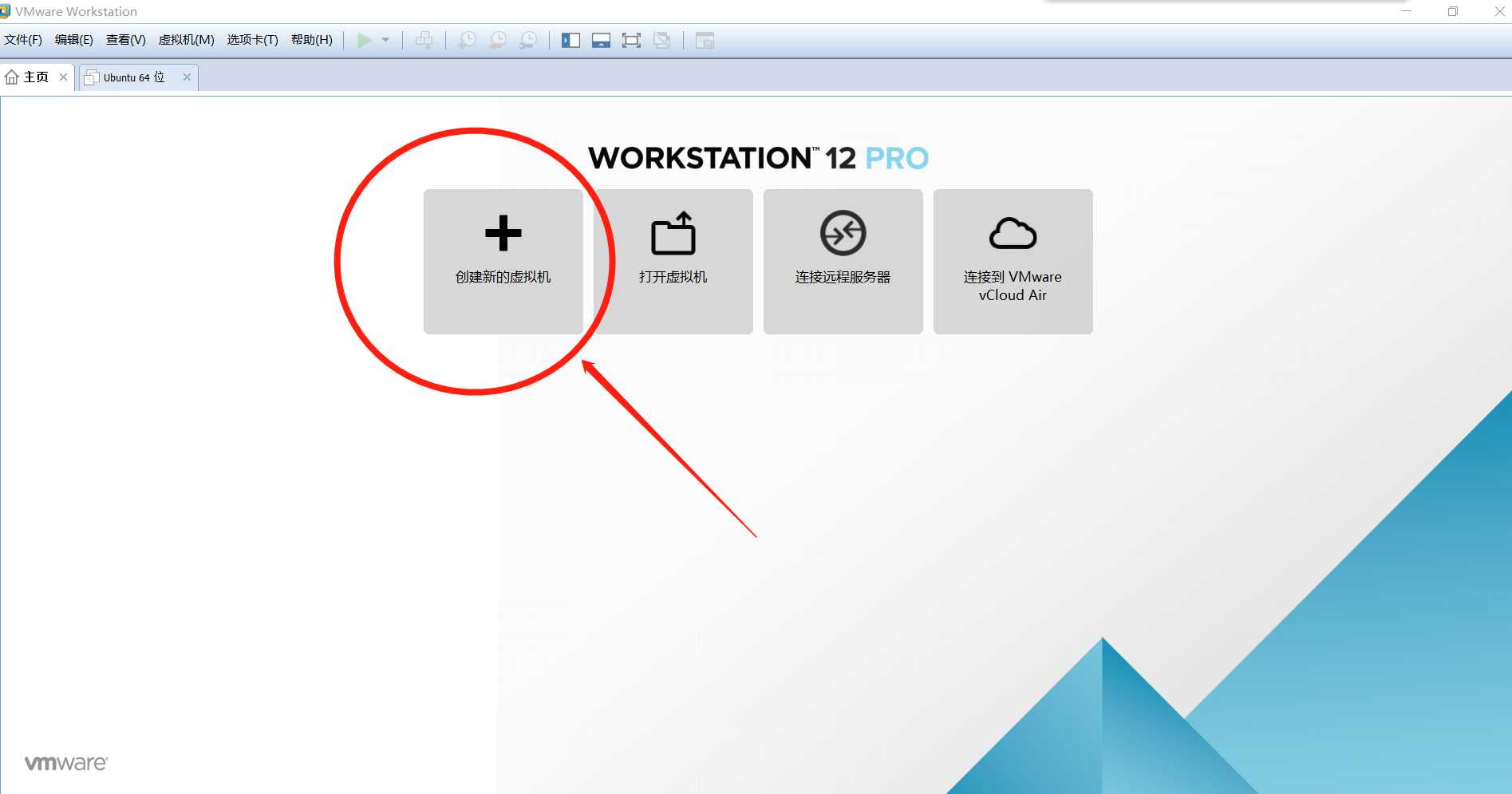Toggle the thumbnail bar icon
Image resolution: width=1512 pixels, height=794 pixels.
(x=601, y=40)
